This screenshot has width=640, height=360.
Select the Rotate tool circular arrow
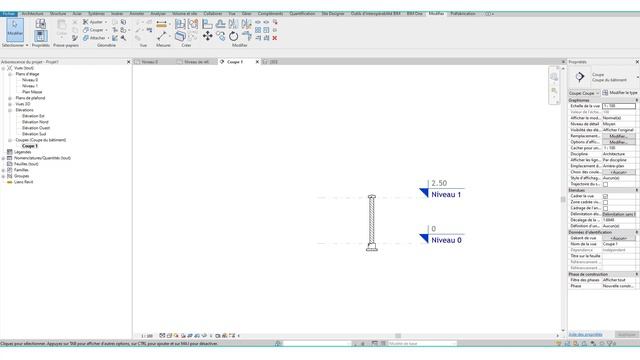pos(233,36)
